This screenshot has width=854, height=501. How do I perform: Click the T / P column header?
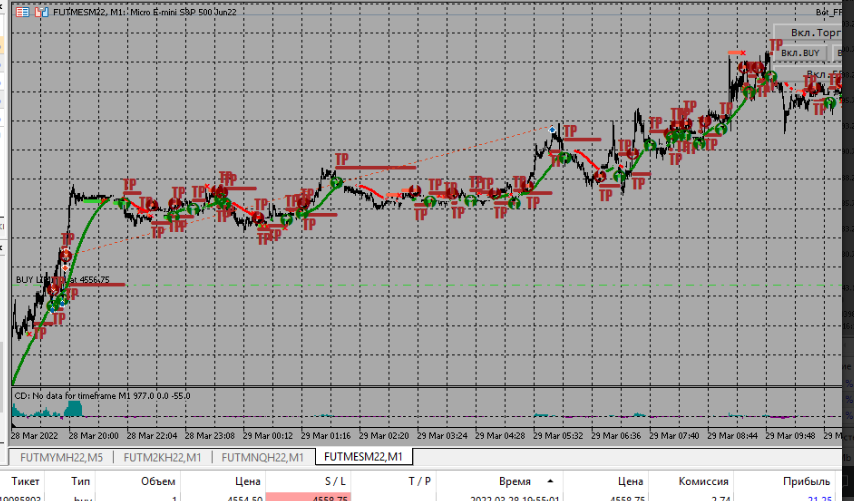(x=419, y=481)
